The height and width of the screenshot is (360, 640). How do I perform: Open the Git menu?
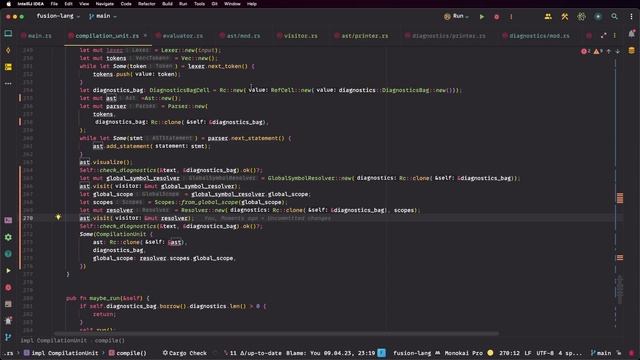214,4
